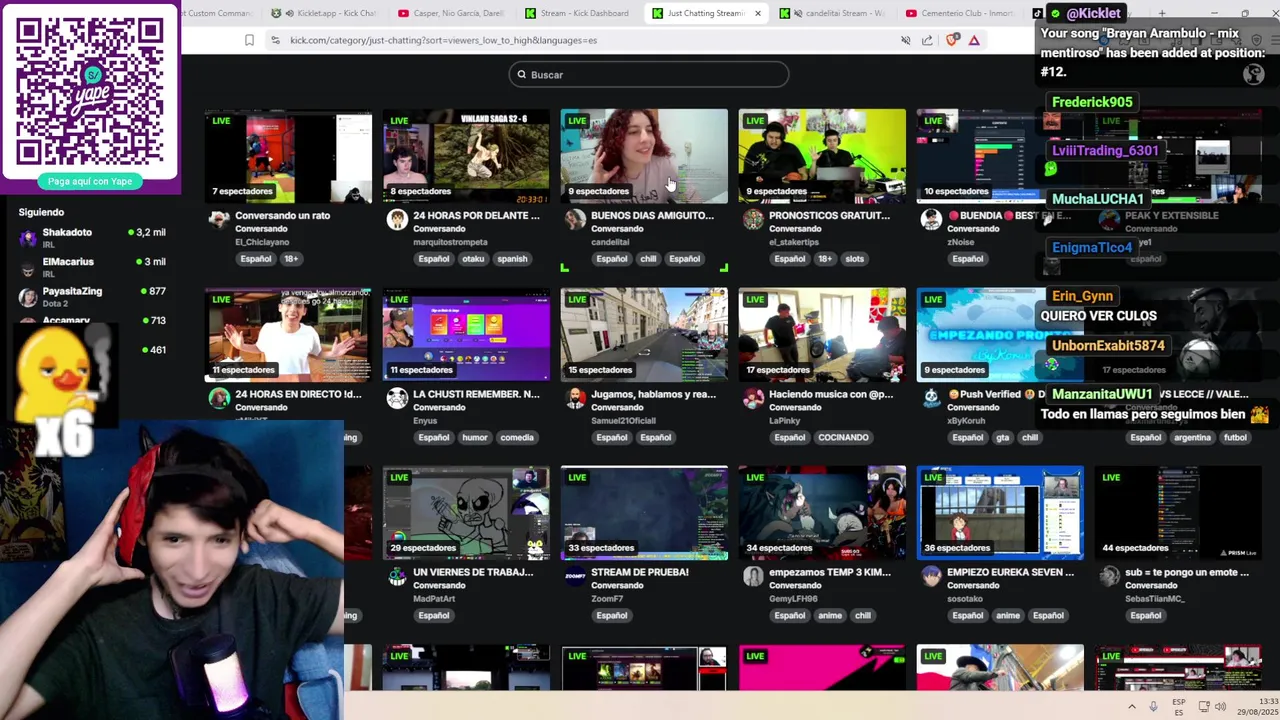Open the 24 HORAS EN DIRECTO stream thumbnail
Image resolution: width=1280 pixels, height=720 pixels.
288,335
